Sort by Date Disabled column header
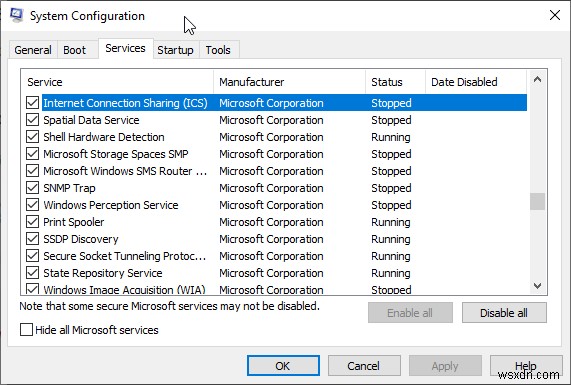Screen dimensions: 571x385 476,82
